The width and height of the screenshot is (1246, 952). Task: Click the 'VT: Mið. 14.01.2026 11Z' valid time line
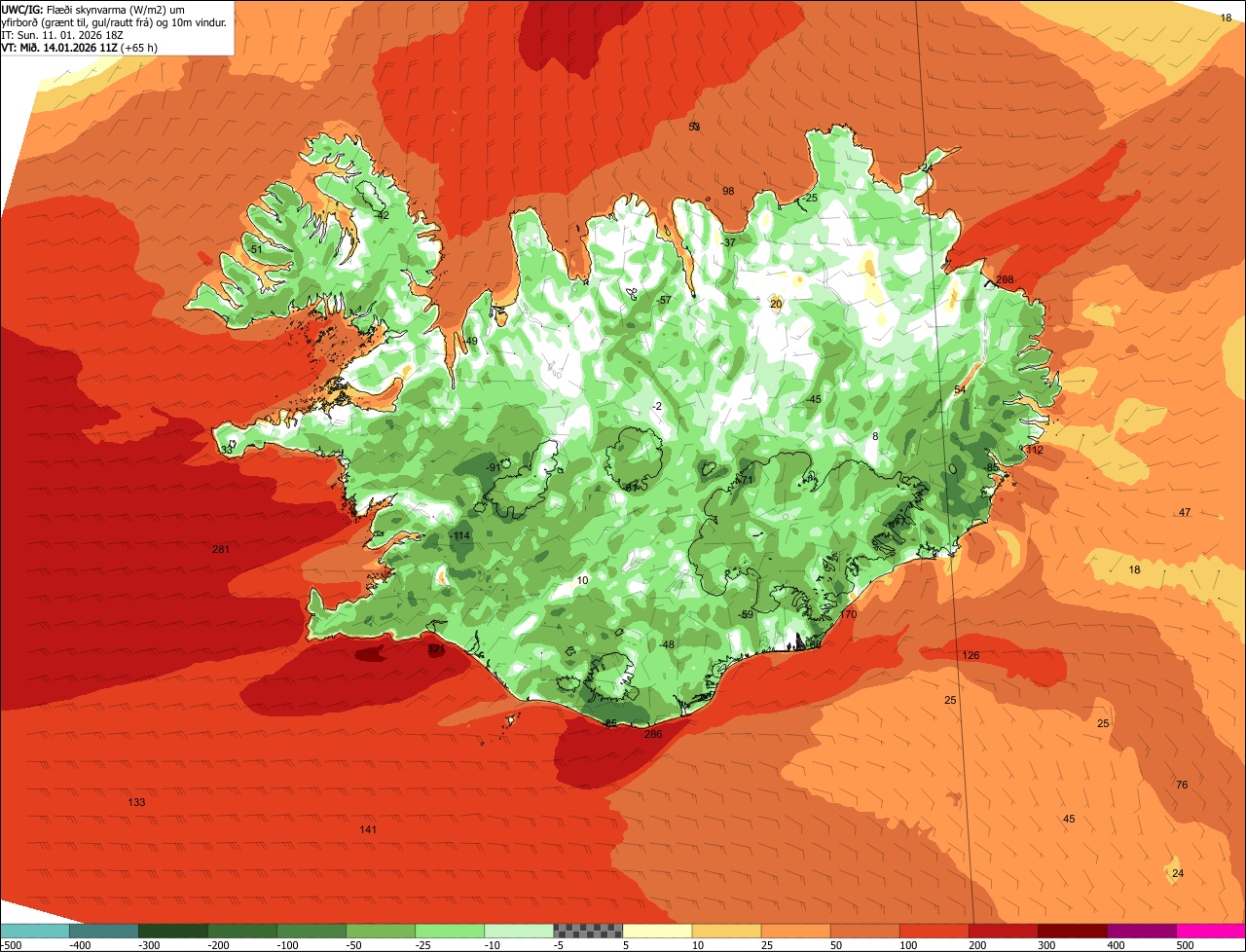coord(80,47)
